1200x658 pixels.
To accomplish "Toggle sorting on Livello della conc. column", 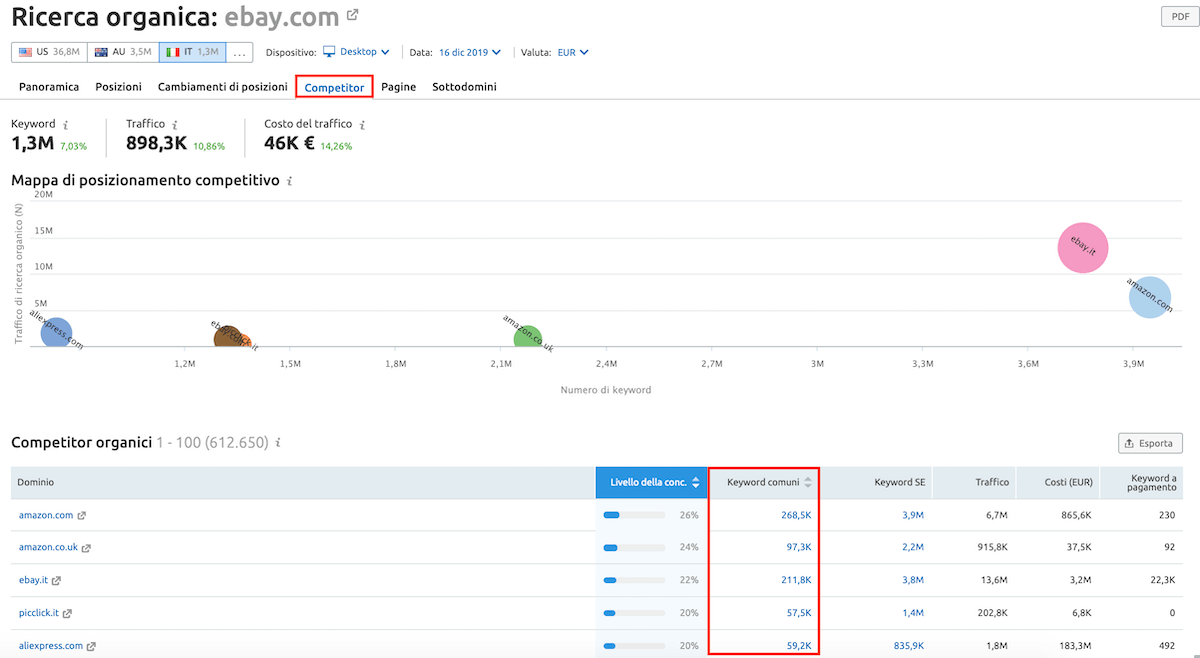I will (x=695, y=482).
